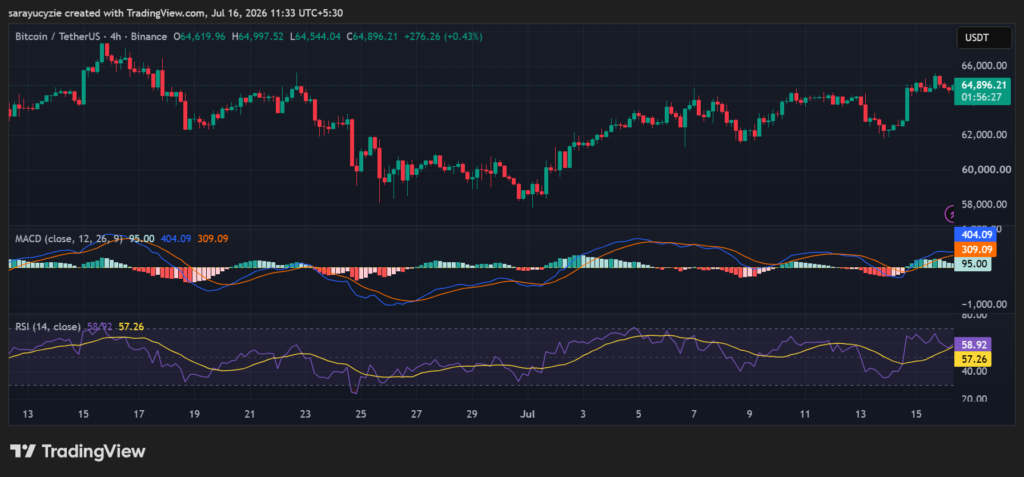Click the 20.00 RSI axis label
Screen dimensions: 1024x477
974,399
